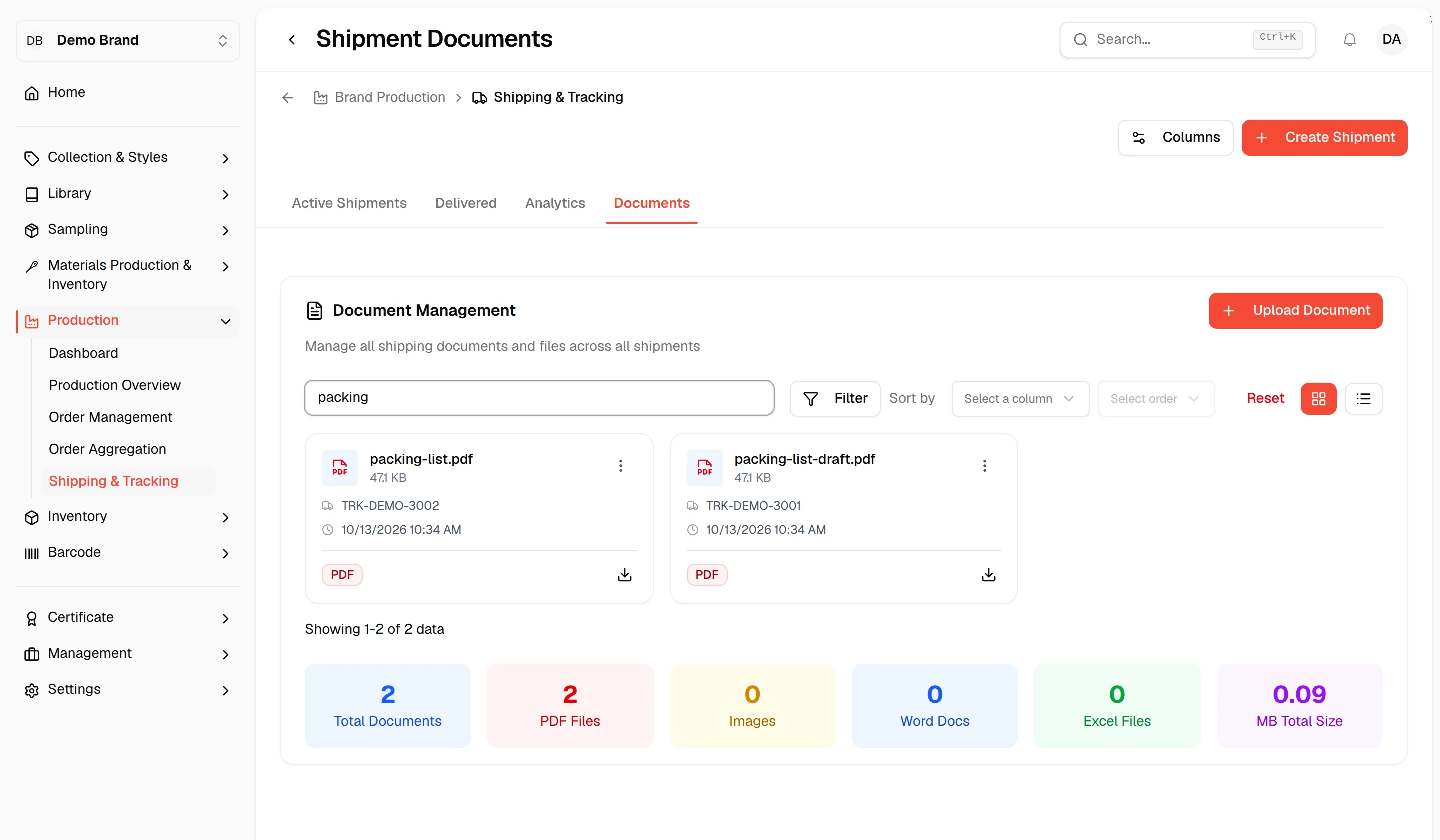This screenshot has width=1440, height=840.
Task: Open the DA user avatar menu
Action: tap(1391, 39)
